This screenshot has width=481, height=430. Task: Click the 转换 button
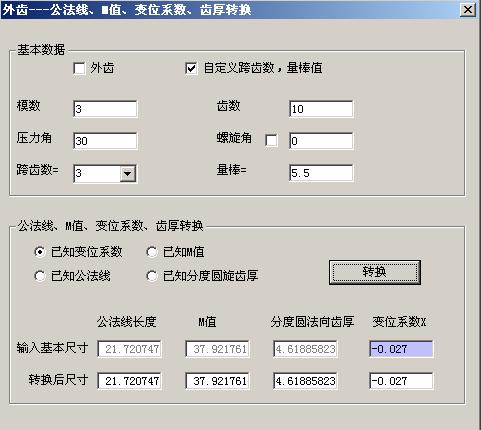pyautogui.click(x=375, y=272)
